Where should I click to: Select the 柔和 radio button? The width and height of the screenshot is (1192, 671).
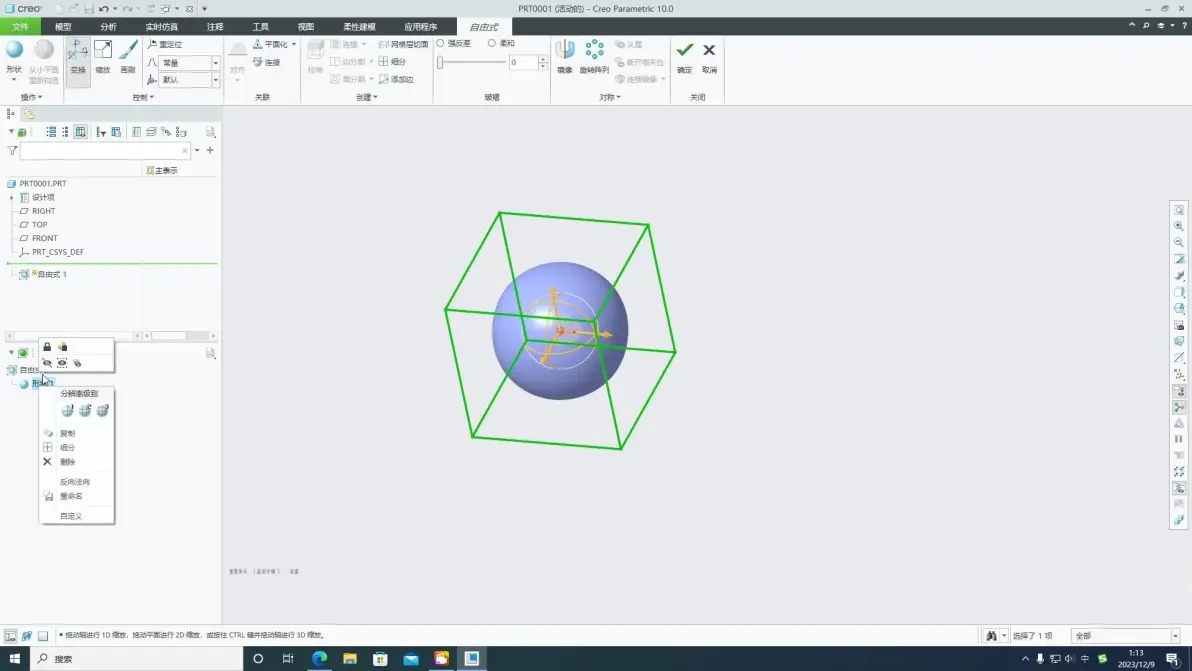(x=492, y=43)
